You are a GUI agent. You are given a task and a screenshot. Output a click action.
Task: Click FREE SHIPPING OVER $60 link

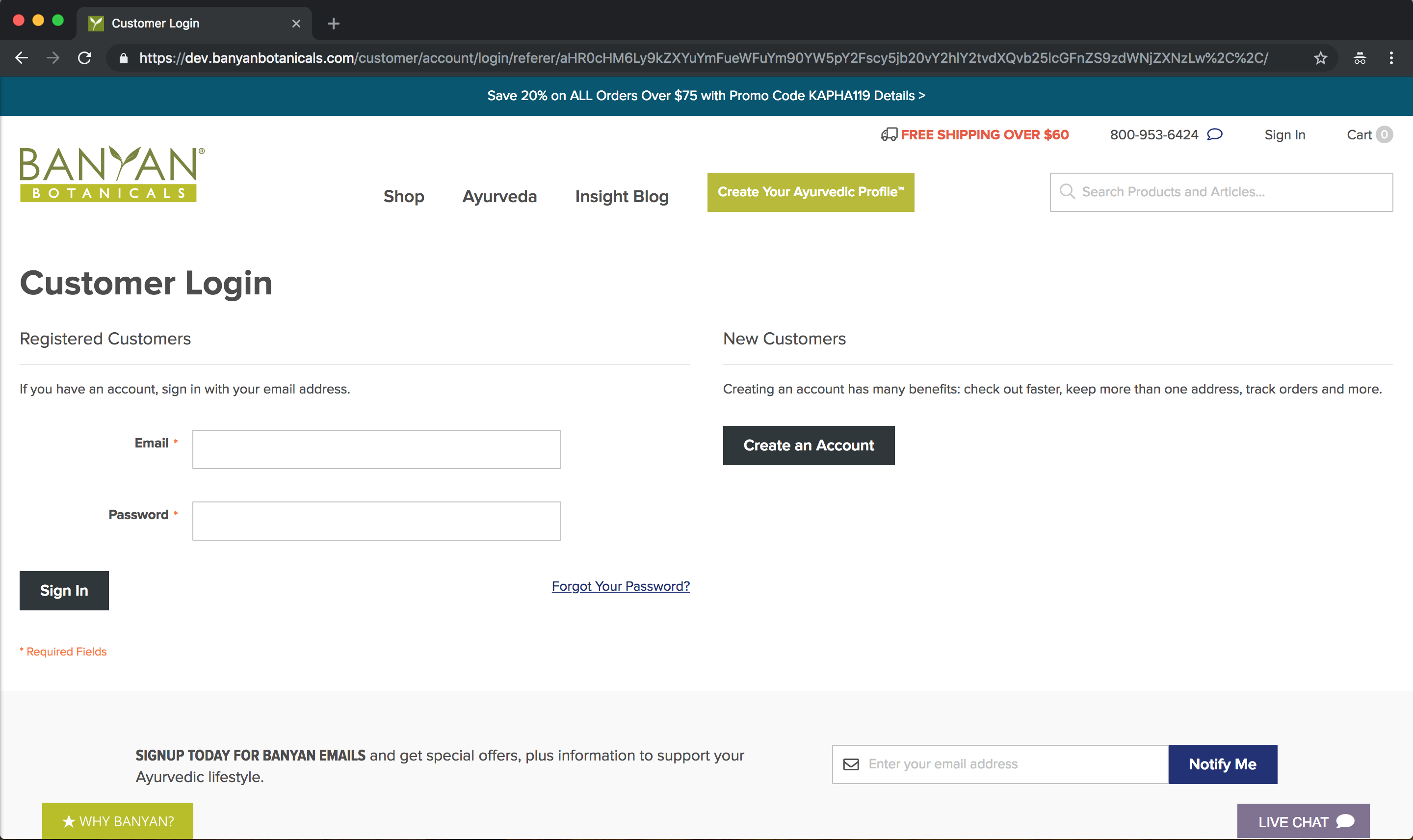pyautogui.click(x=985, y=135)
